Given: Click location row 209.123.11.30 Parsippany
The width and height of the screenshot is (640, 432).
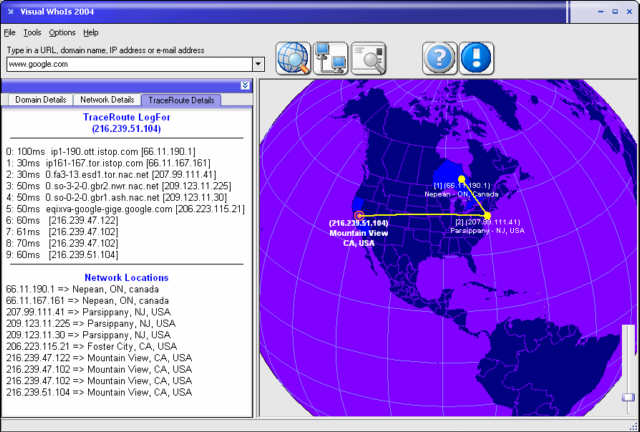Looking at the screenshot, I should [88, 335].
